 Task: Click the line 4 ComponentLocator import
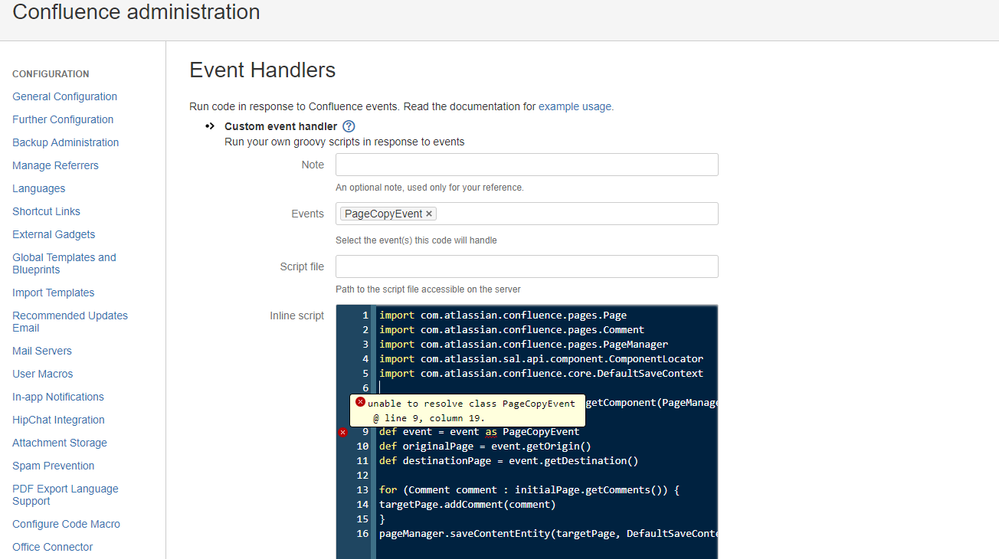(541, 359)
